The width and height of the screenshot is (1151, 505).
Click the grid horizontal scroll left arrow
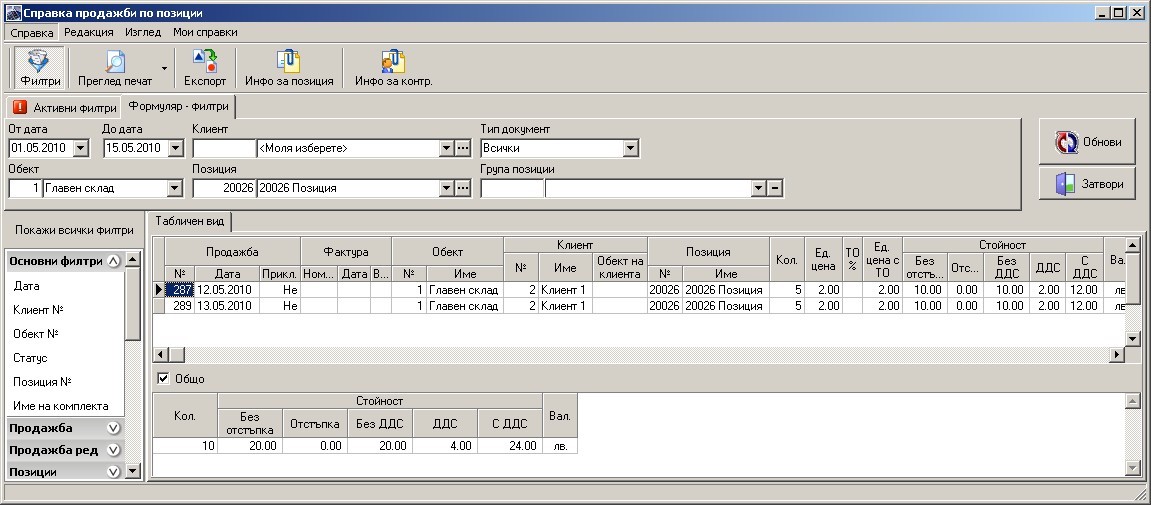click(x=159, y=355)
